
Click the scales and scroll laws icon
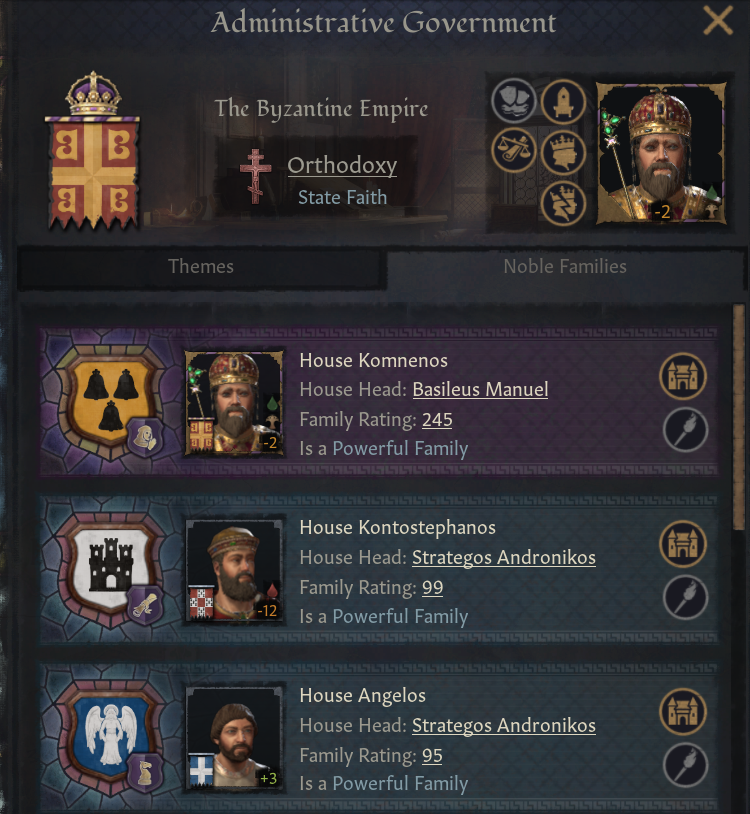(x=513, y=153)
